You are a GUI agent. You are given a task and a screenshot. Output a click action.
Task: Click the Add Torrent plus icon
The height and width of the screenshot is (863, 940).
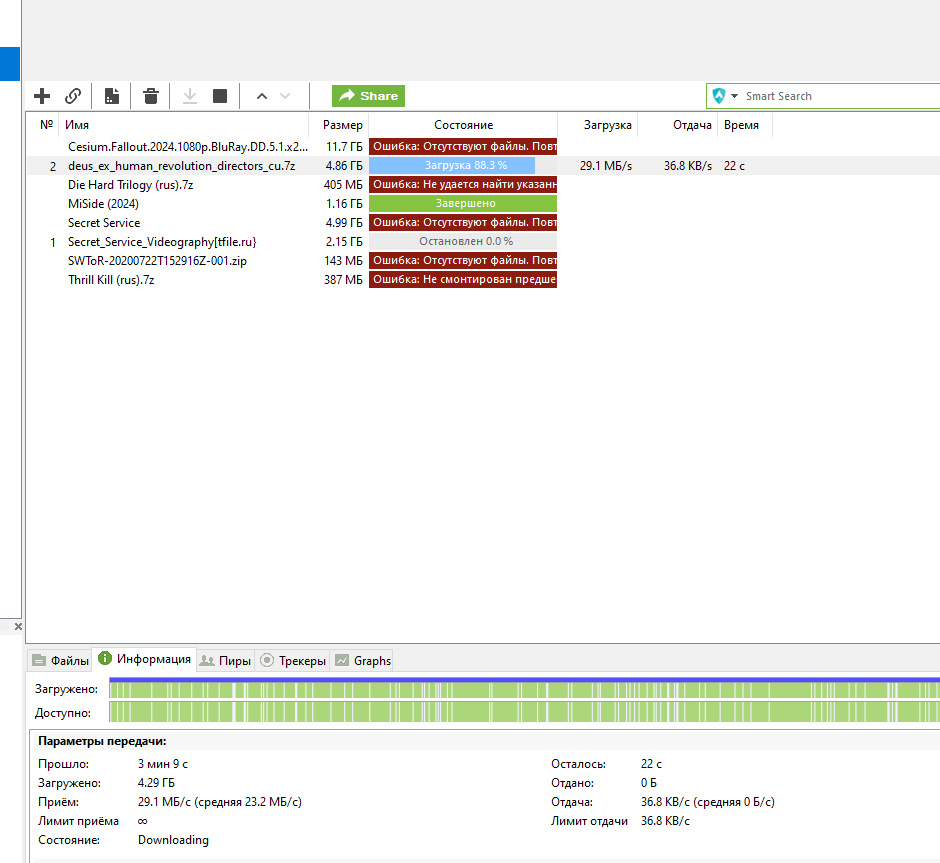[42, 96]
